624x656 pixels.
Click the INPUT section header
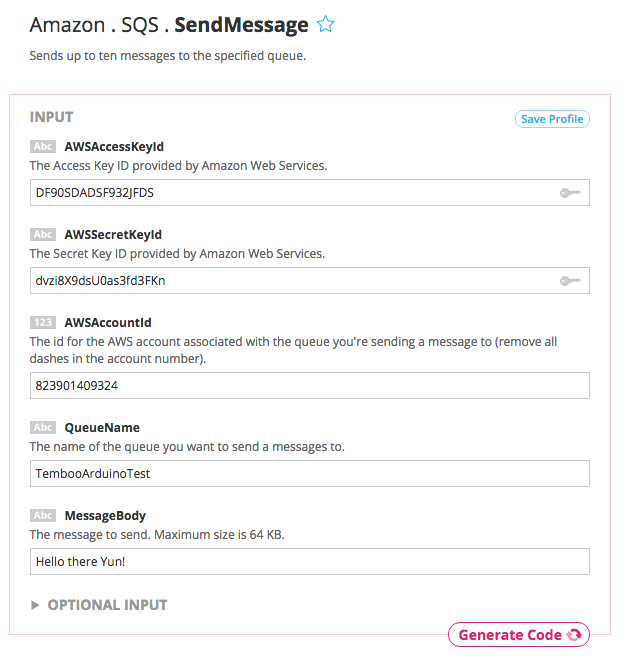pyautogui.click(x=51, y=117)
